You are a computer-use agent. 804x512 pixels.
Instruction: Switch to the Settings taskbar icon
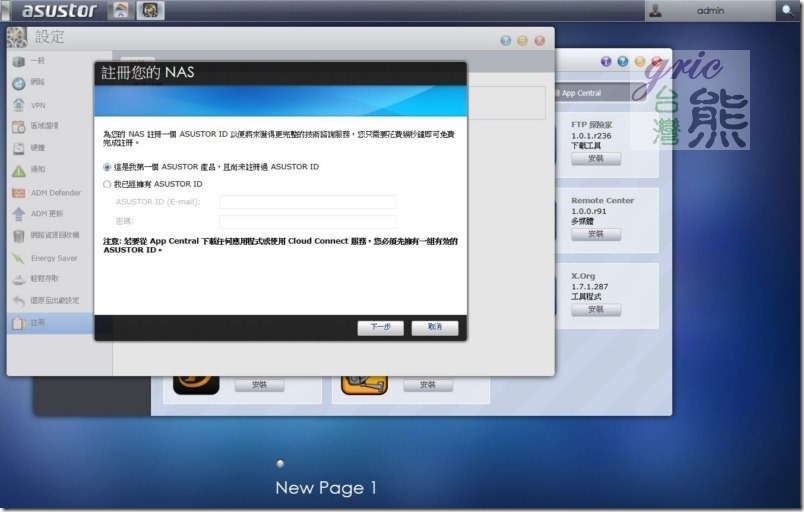tap(150, 10)
